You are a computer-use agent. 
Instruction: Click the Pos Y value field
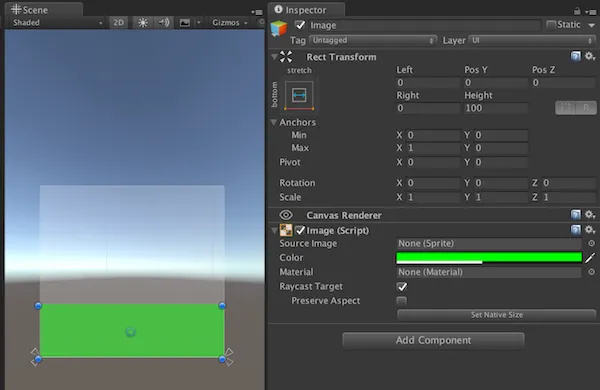pyautogui.click(x=496, y=83)
